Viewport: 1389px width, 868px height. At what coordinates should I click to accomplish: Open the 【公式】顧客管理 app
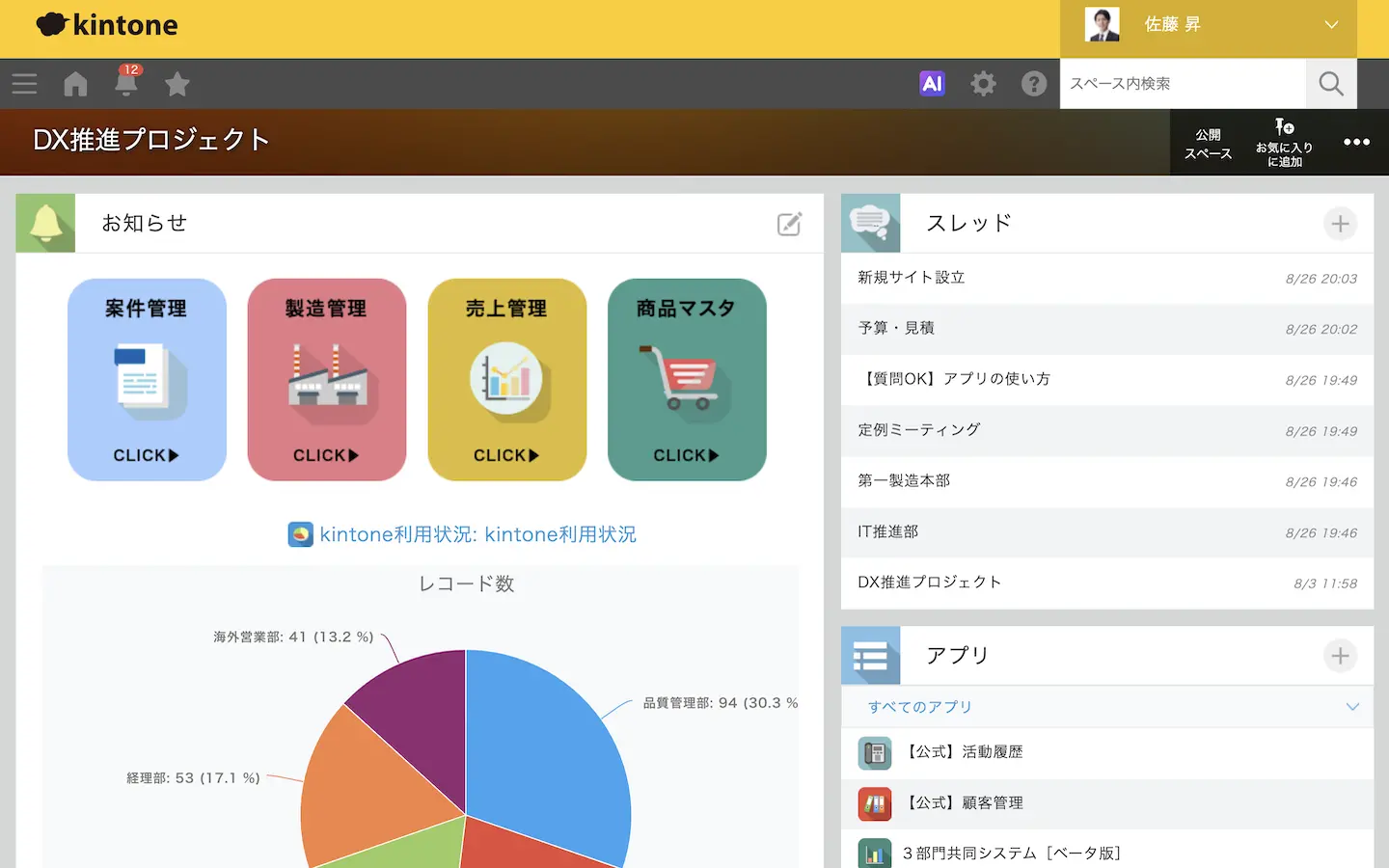(965, 802)
